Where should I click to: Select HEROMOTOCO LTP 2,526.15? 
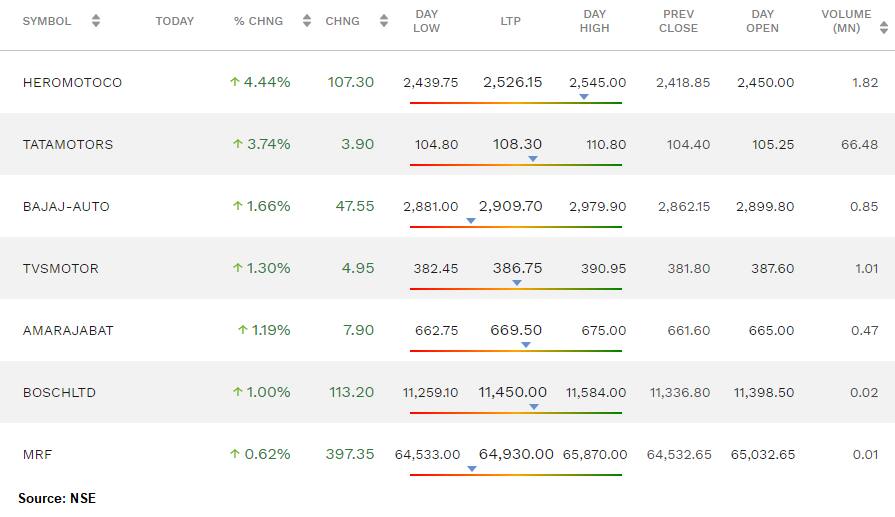513,82
